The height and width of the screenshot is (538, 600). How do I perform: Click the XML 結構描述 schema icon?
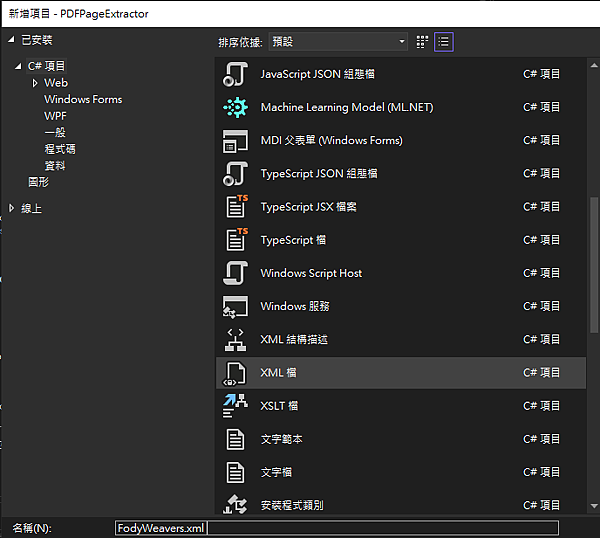(235, 340)
